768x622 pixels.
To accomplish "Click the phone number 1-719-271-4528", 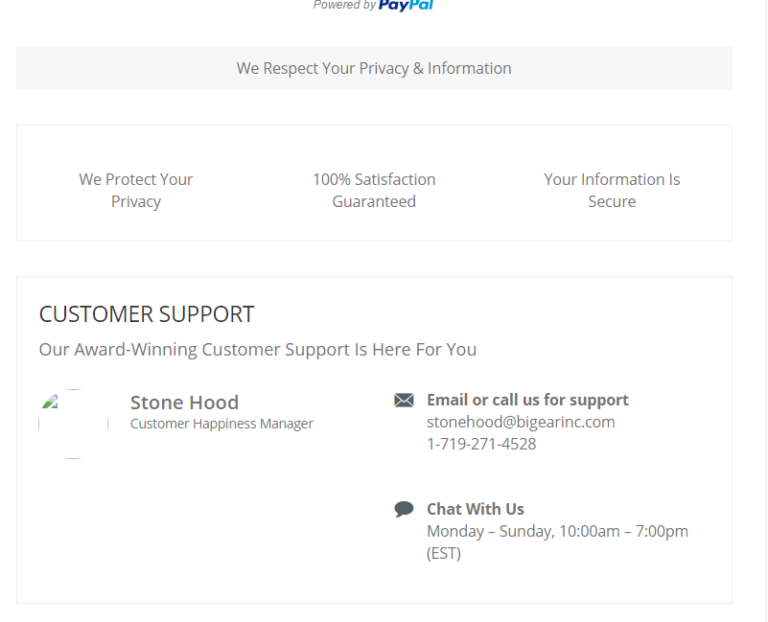I will pos(481,444).
